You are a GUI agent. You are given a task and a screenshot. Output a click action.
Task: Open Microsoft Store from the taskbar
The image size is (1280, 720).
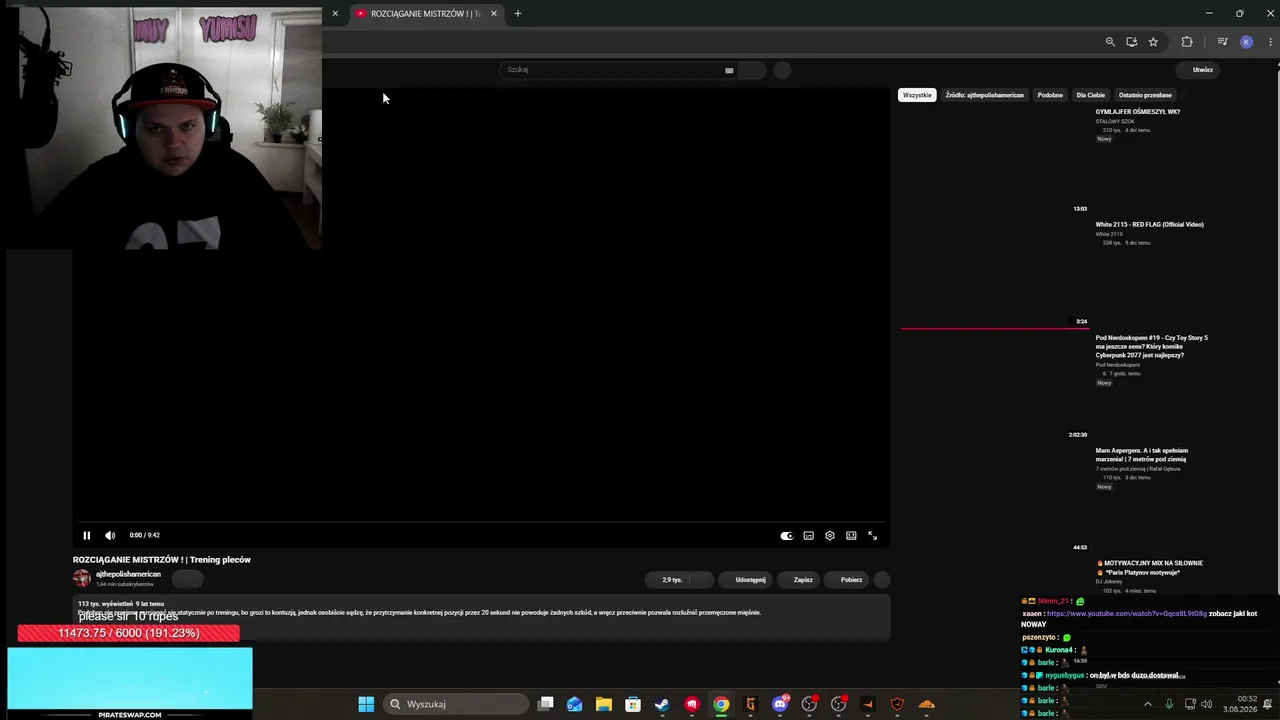(x=633, y=704)
